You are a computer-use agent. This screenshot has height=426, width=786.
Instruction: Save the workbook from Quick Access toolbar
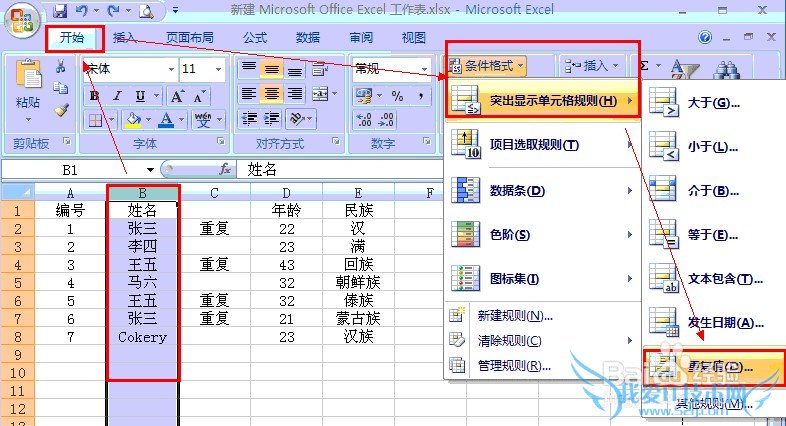[x=60, y=11]
